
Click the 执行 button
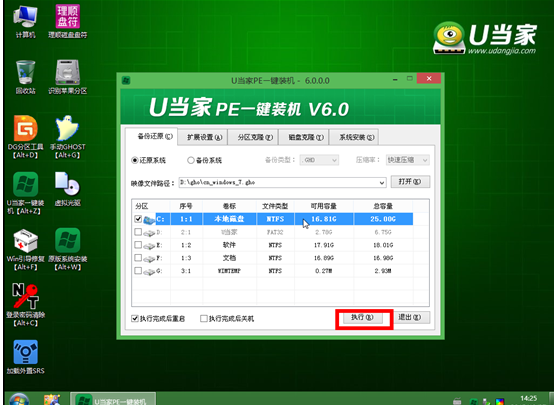[x=363, y=317]
